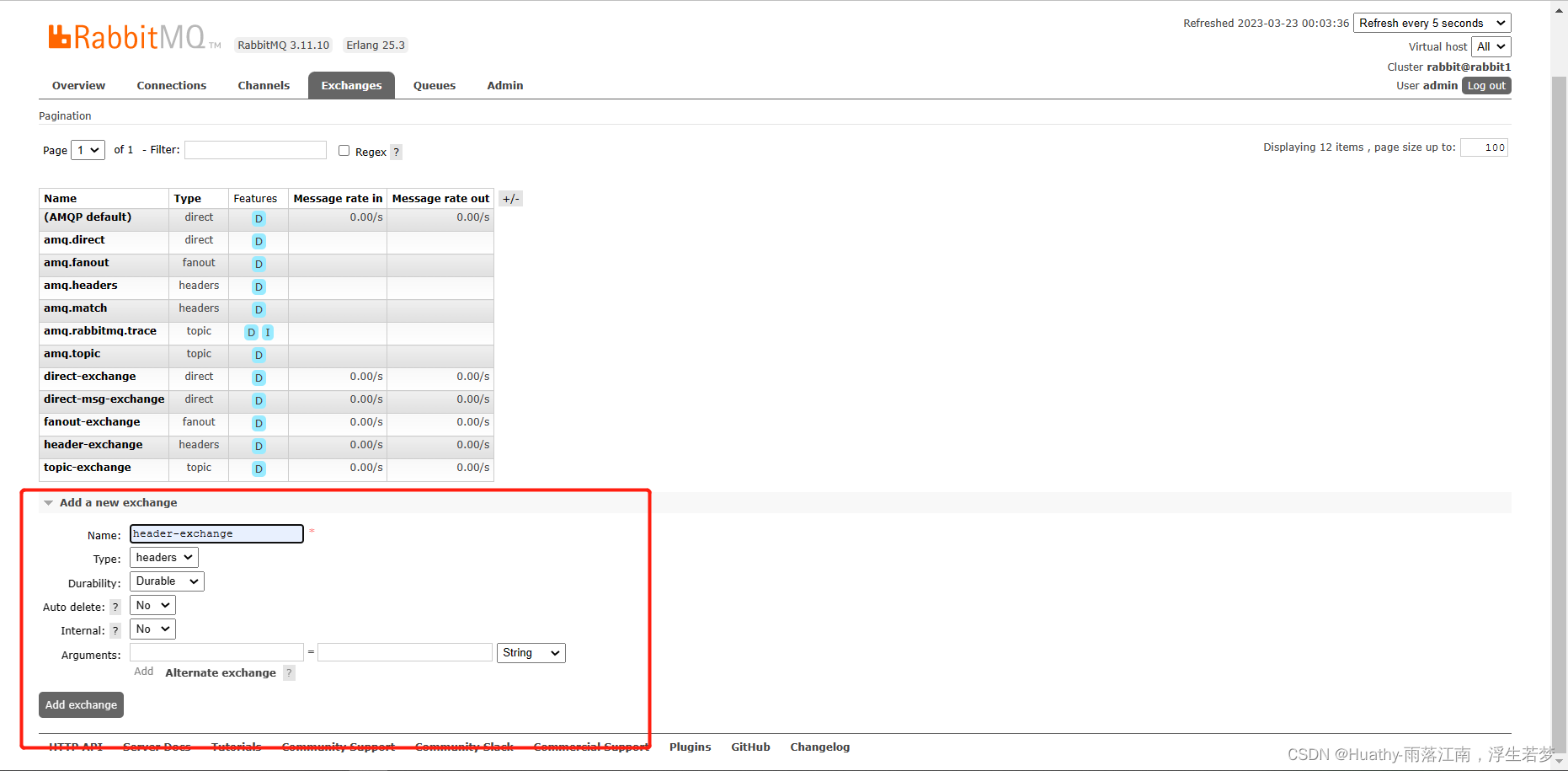Select the Exchanges tab

point(351,86)
